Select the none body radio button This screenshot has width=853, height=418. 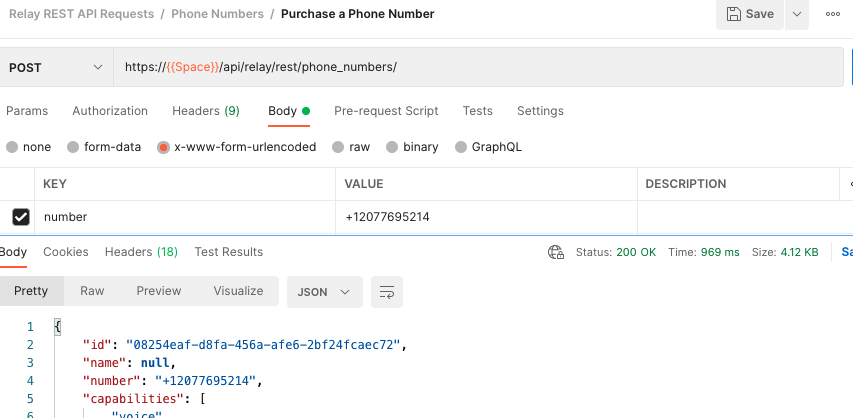pyautogui.click(x=12, y=147)
